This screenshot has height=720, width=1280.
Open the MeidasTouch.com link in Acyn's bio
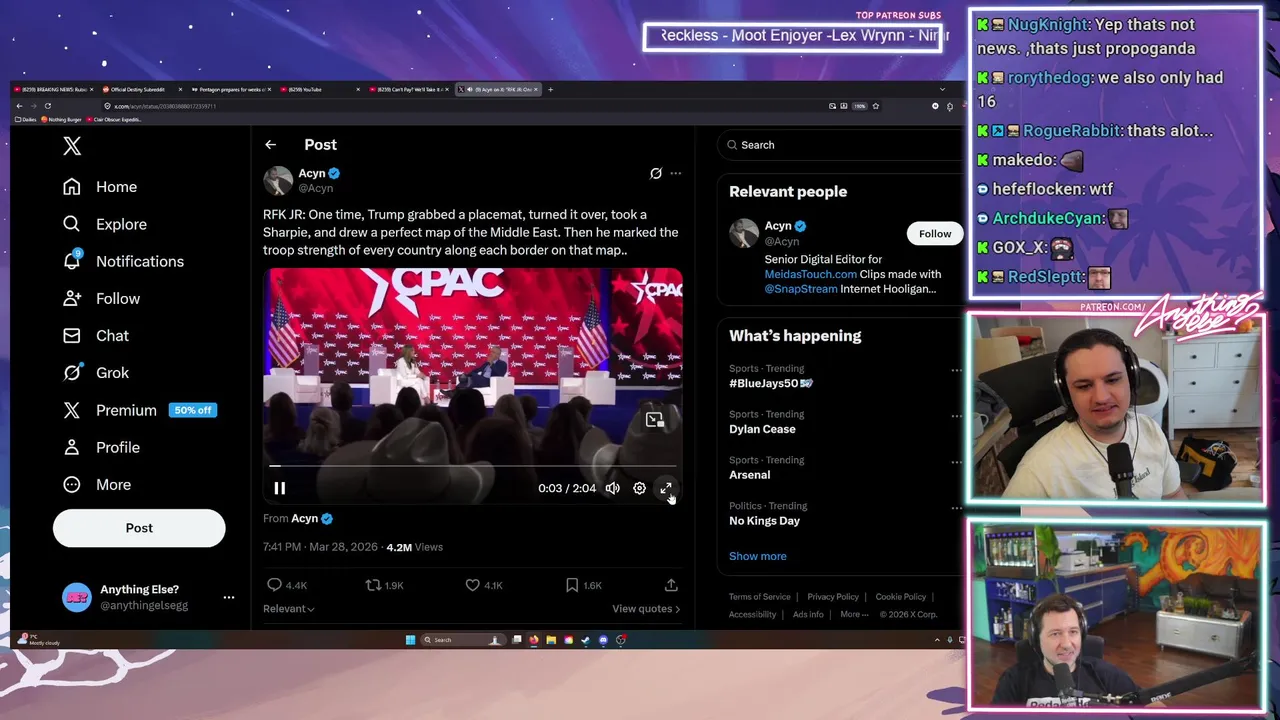pos(811,274)
